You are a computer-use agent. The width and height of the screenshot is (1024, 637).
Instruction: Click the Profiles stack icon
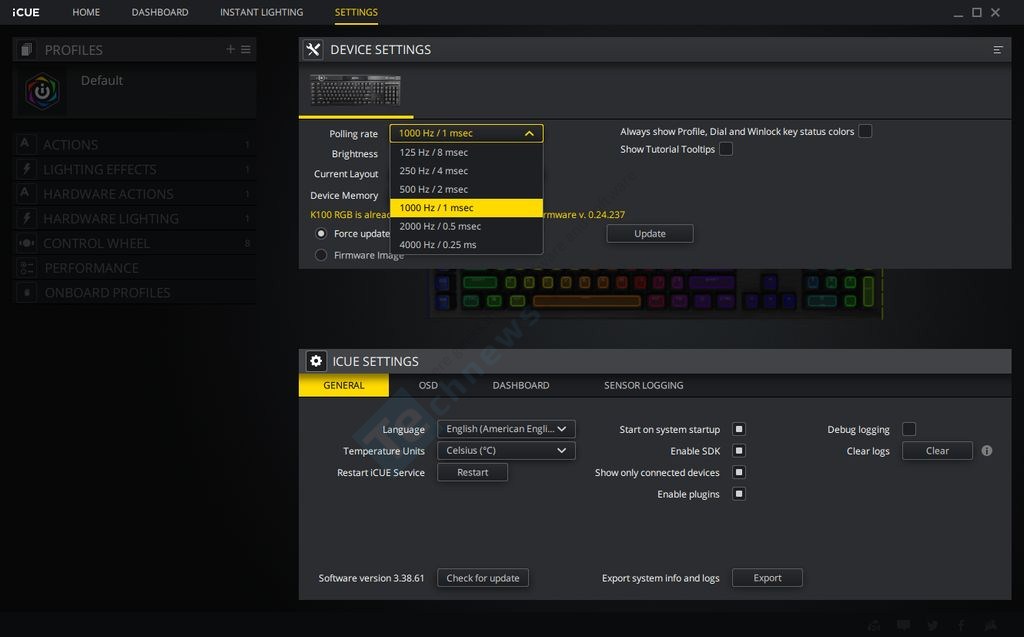click(x=26, y=50)
